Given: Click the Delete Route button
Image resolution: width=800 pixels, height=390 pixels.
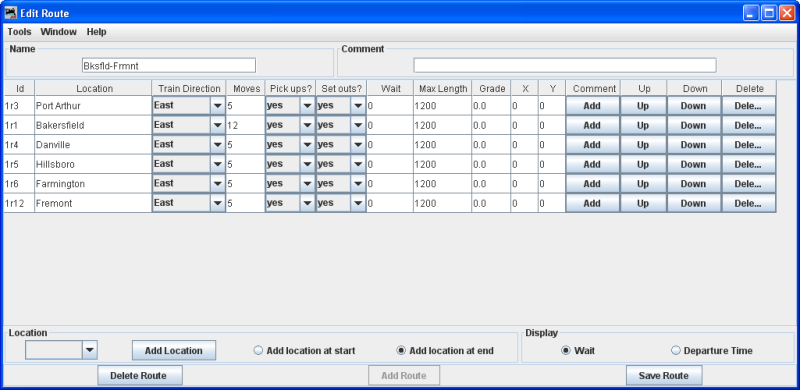Looking at the screenshot, I should coord(140,376).
